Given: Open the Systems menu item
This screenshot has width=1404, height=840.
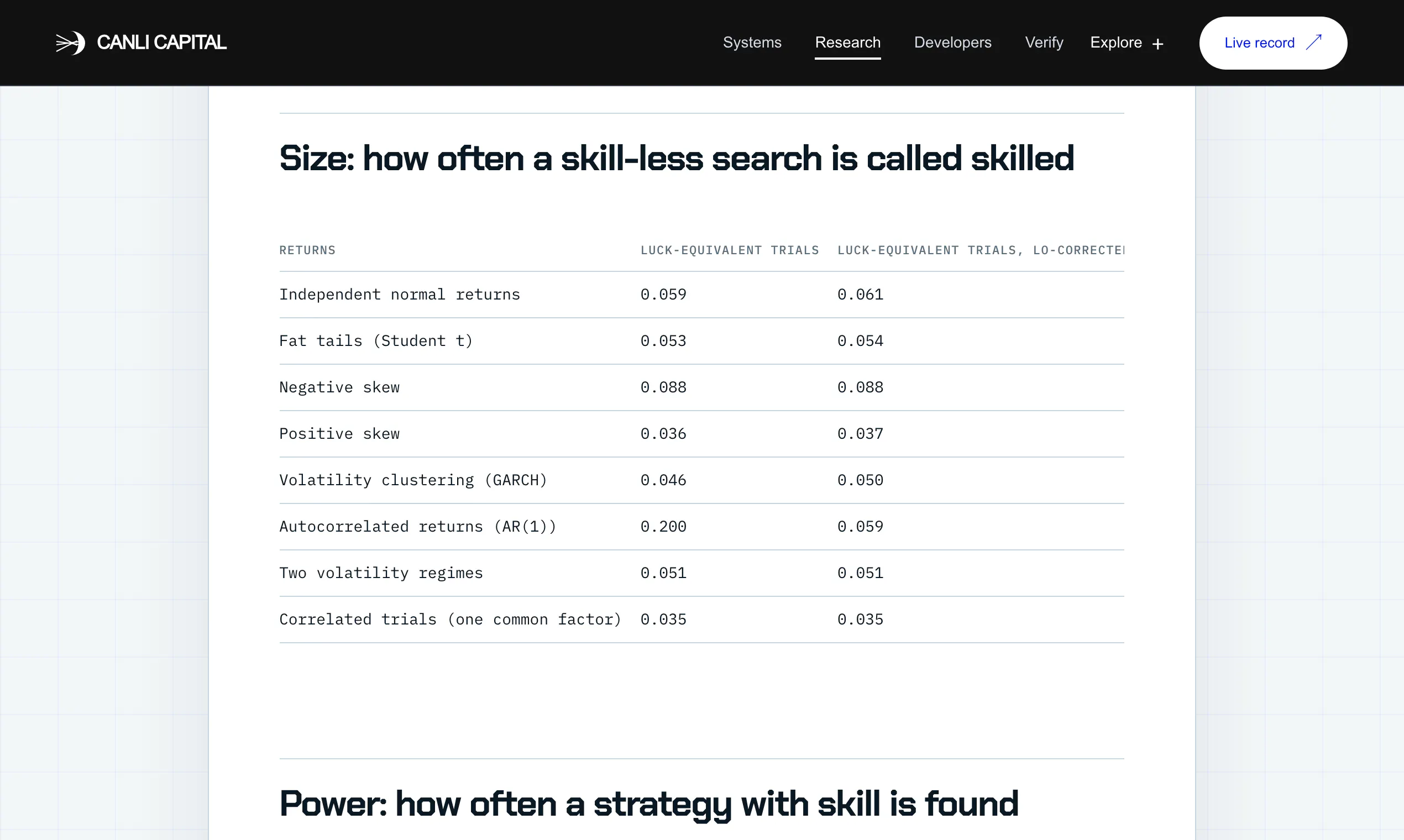Looking at the screenshot, I should coord(752,43).
